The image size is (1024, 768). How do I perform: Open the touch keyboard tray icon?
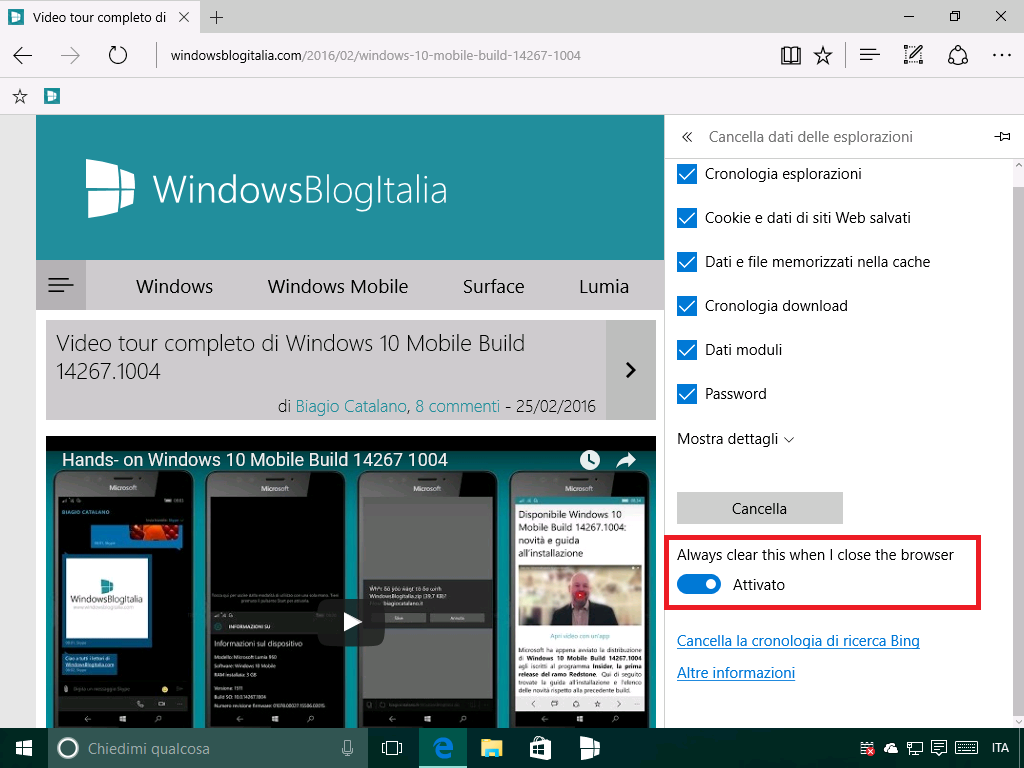pos(967,748)
